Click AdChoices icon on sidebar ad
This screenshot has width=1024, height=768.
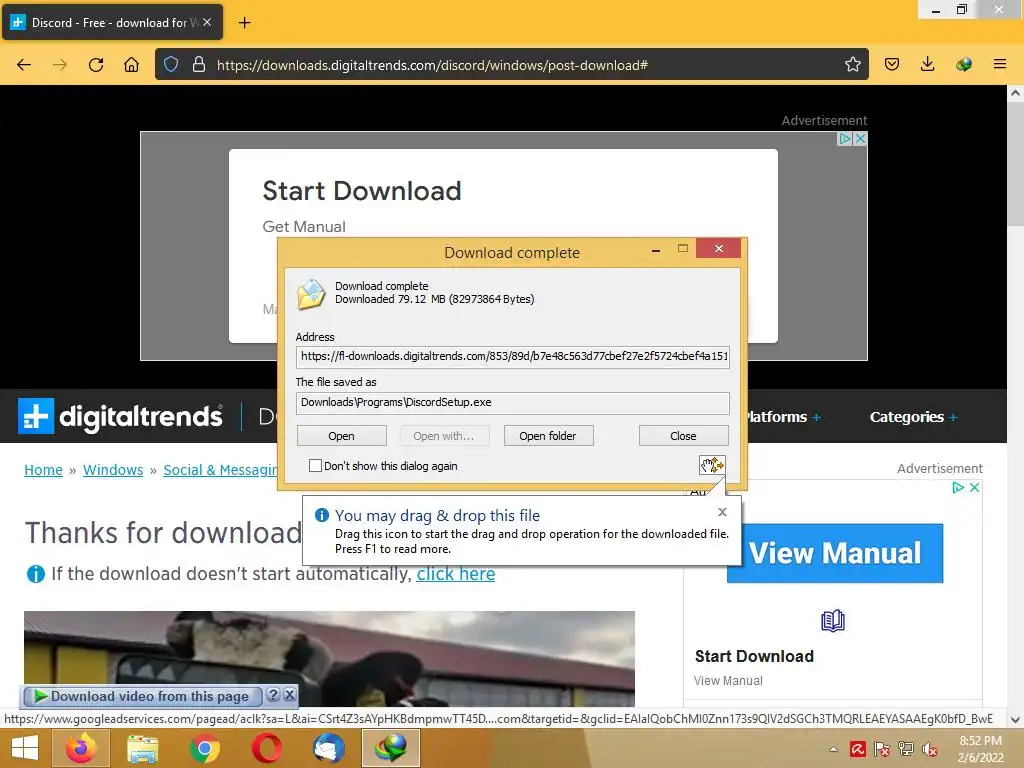958,487
